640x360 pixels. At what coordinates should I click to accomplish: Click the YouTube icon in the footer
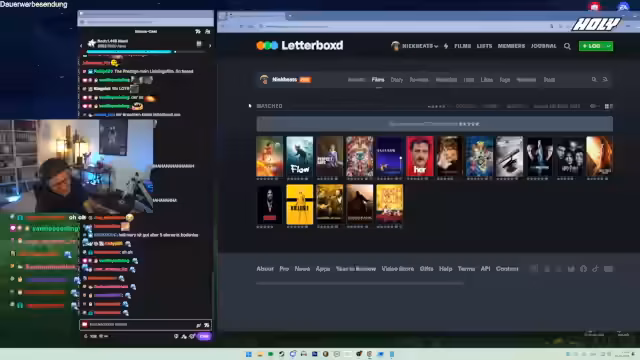[608, 269]
